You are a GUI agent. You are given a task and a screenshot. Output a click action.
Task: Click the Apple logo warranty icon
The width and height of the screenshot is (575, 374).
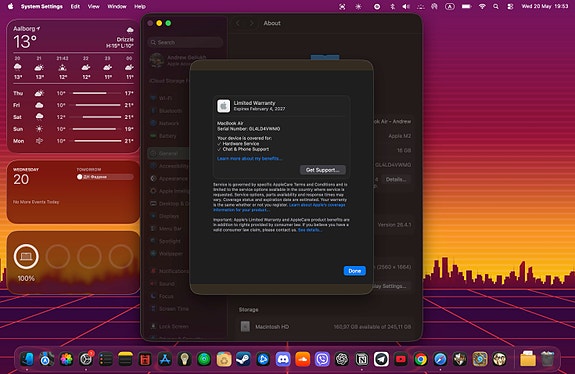coord(223,106)
